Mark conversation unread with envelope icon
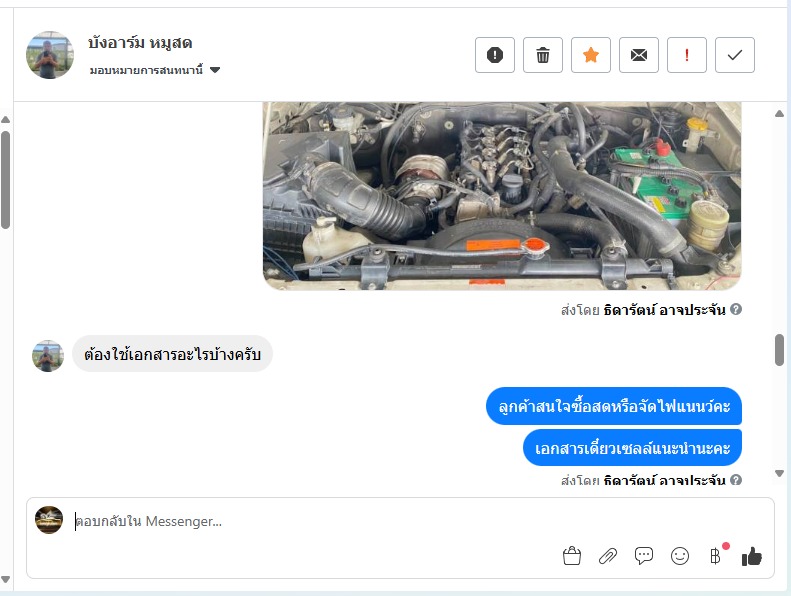This screenshot has width=791, height=596. tap(639, 55)
